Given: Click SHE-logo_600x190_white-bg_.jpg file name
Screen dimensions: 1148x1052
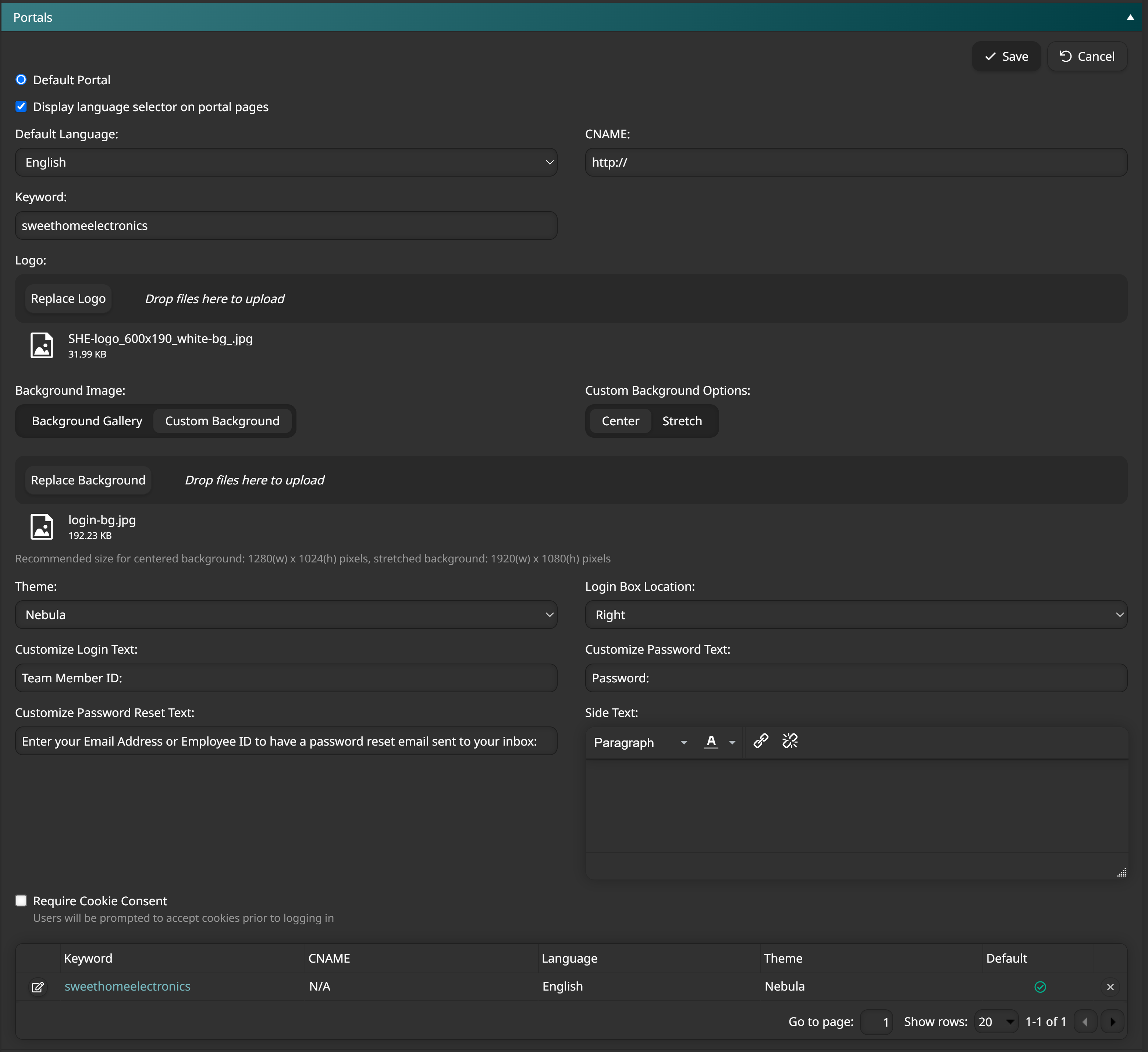Looking at the screenshot, I should 160,338.
